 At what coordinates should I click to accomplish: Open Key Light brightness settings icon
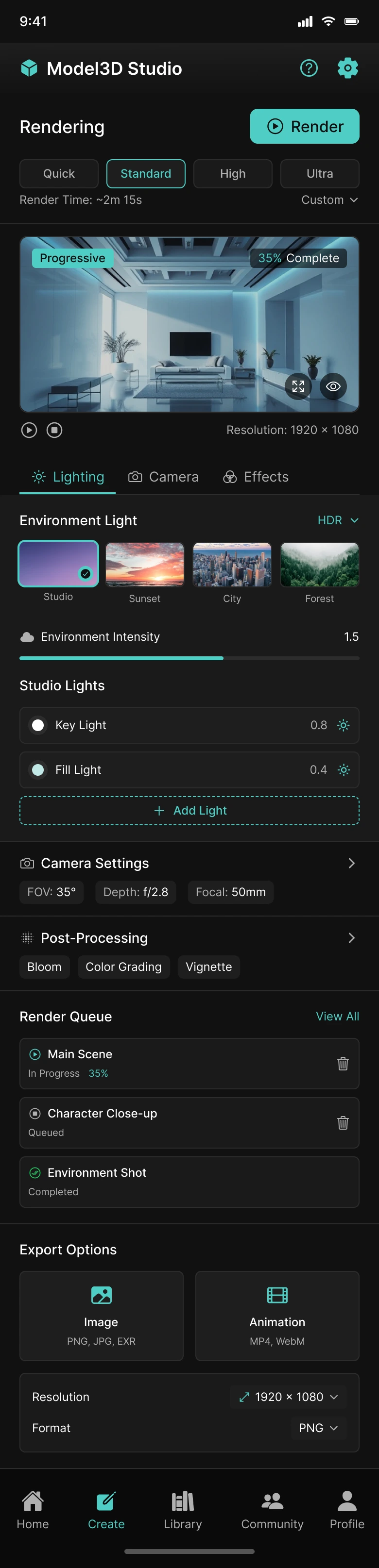tap(344, 725)
